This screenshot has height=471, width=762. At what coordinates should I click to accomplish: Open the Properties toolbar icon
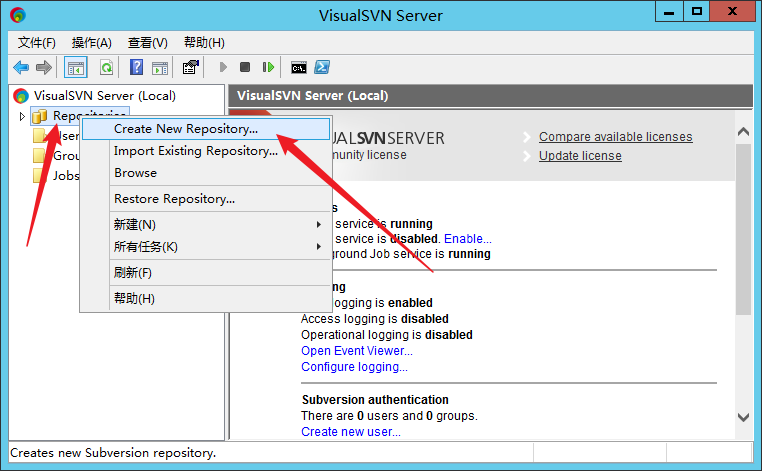[190, 67]
